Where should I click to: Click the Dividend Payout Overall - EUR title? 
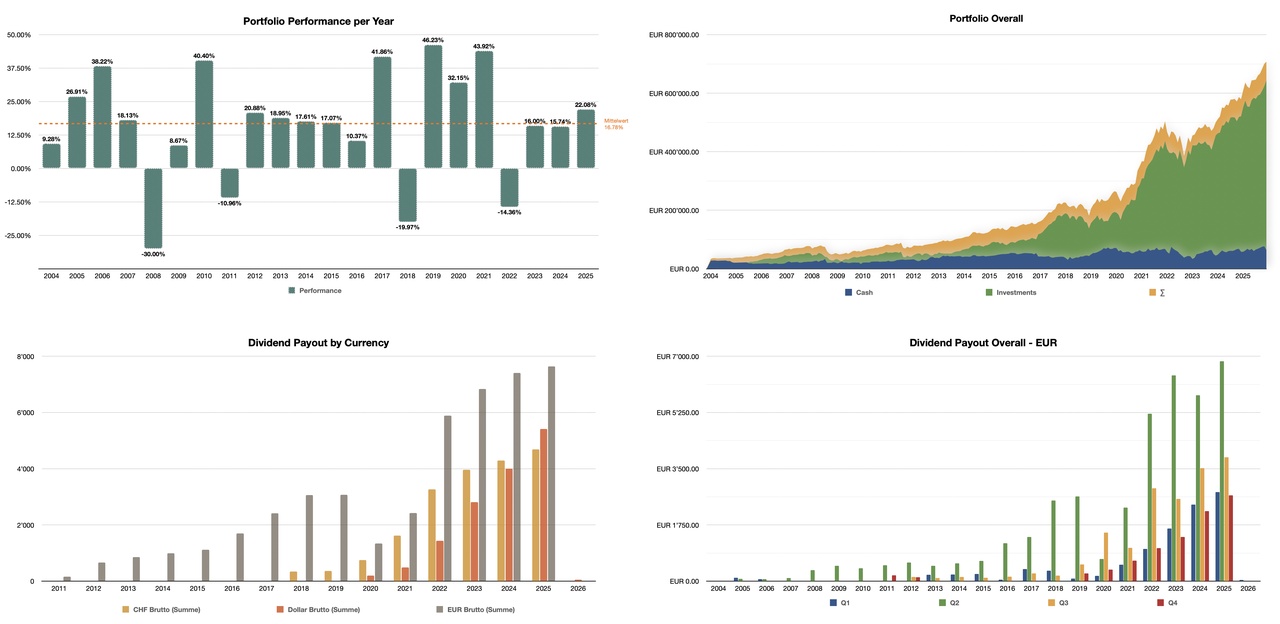click(x=983, y=343)
